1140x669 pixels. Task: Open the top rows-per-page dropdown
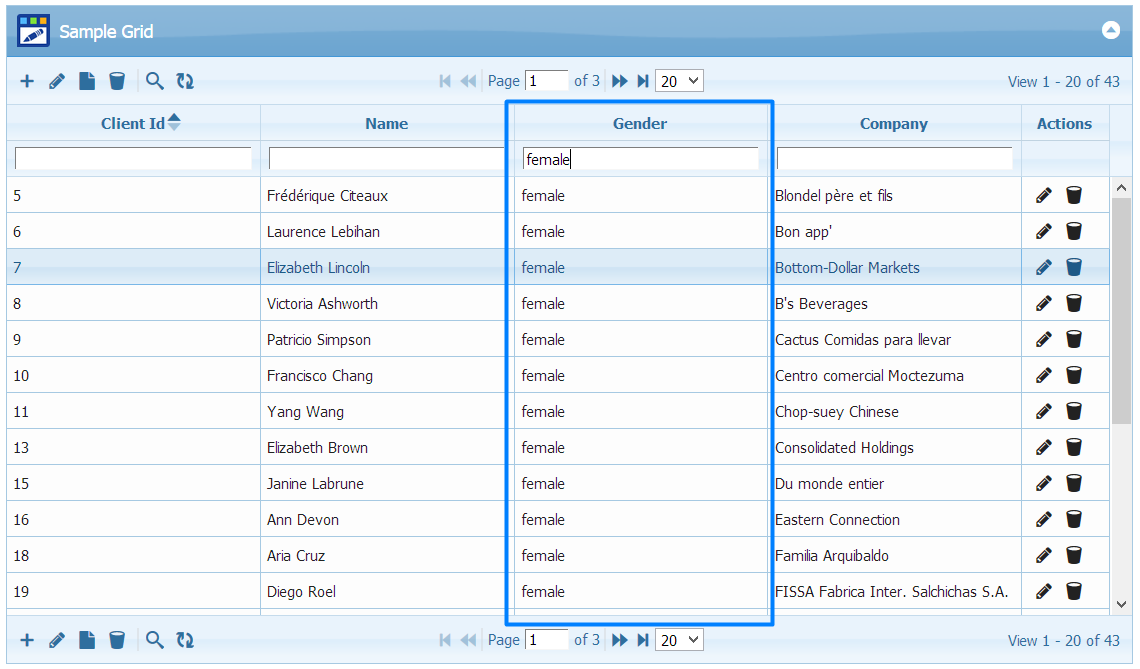pyautogui.click(x=680, y=81)
